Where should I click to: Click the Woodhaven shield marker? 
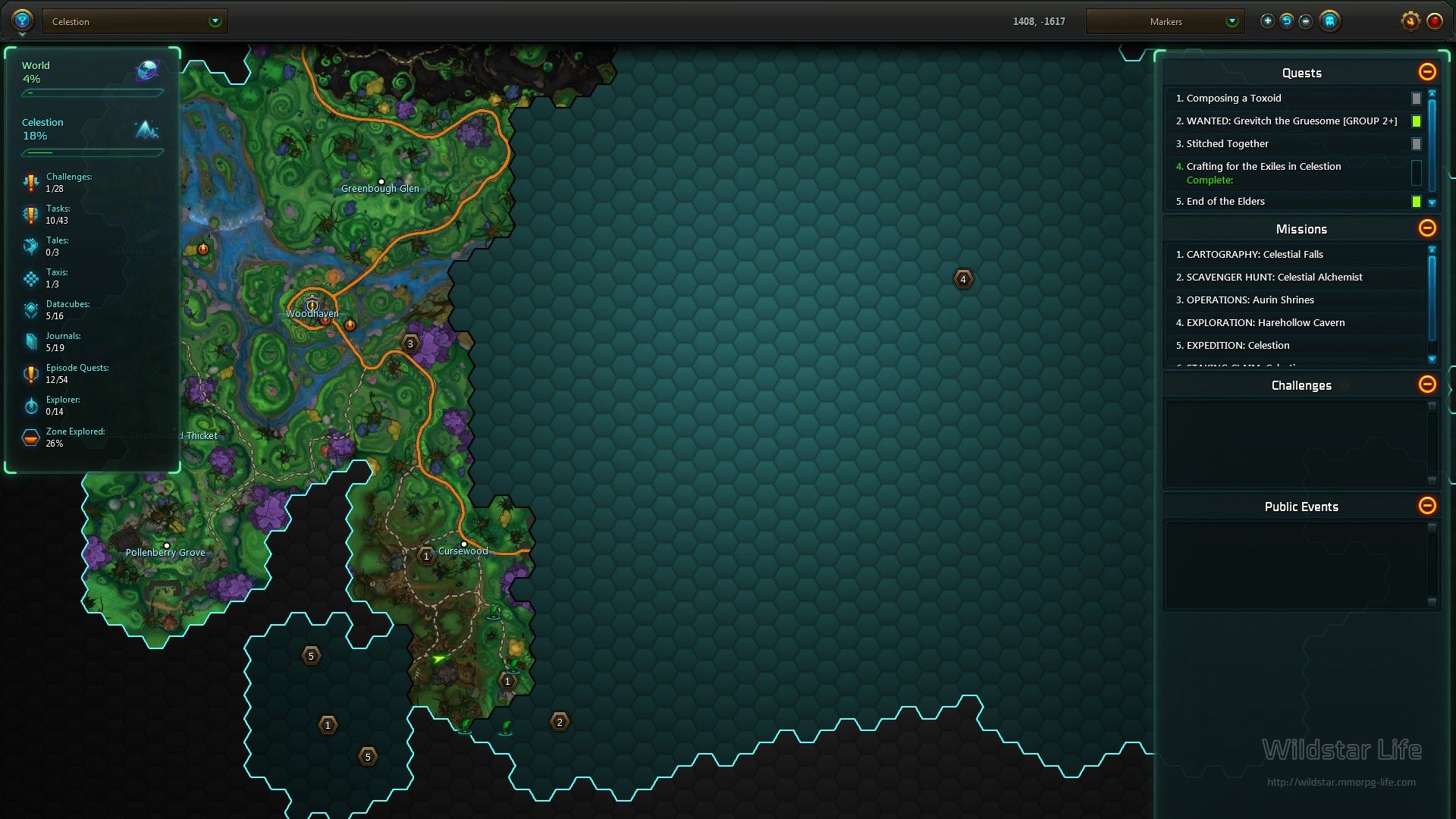pyautogui.click(x=312, y=304)
